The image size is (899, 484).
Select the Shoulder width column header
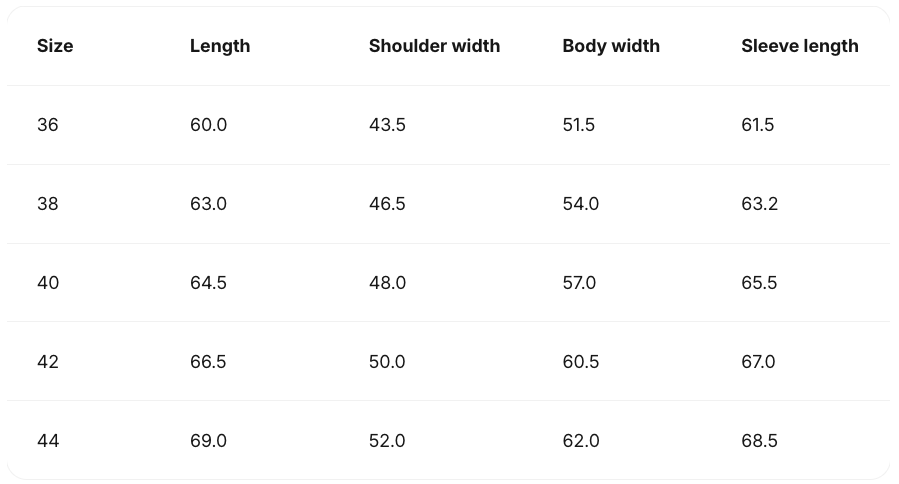435,46
